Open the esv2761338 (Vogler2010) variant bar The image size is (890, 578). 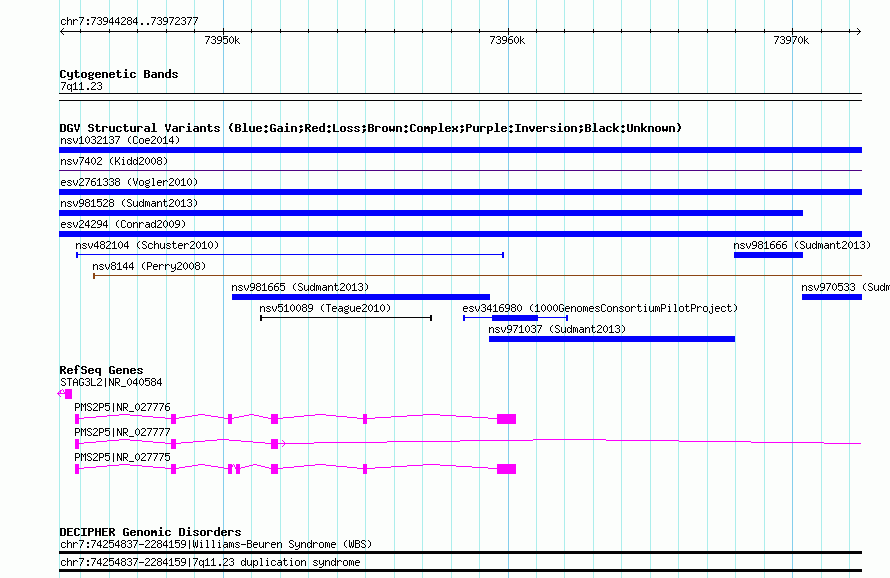click(x=460, y=192)
